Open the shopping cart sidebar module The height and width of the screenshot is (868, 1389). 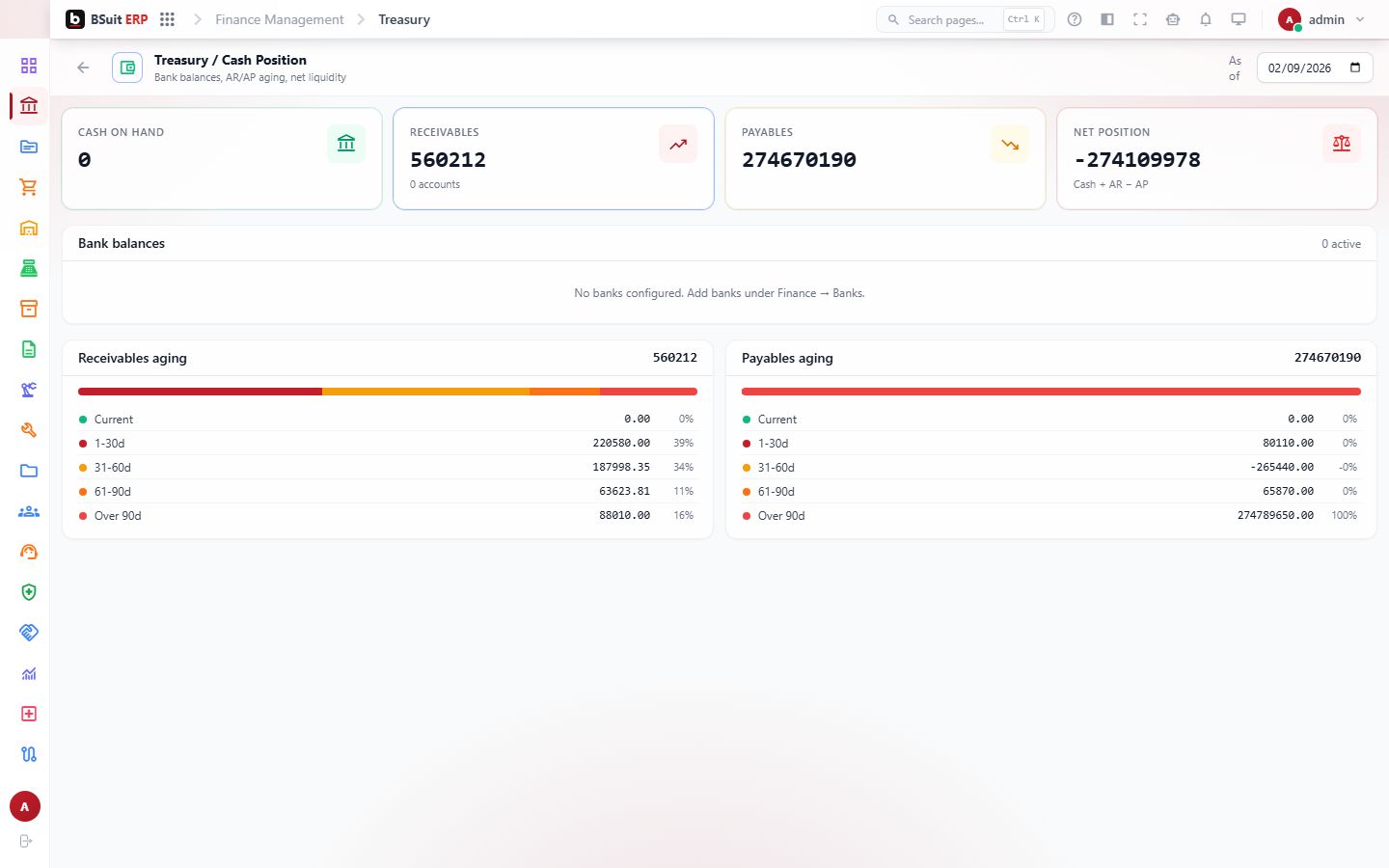click(29, 187)
